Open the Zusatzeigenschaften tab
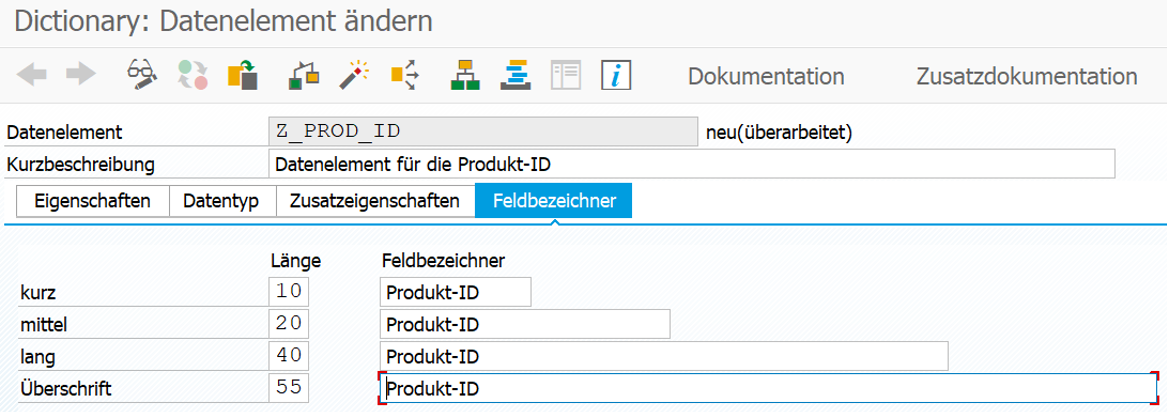The image size is (1167, 412). point(375,202)
